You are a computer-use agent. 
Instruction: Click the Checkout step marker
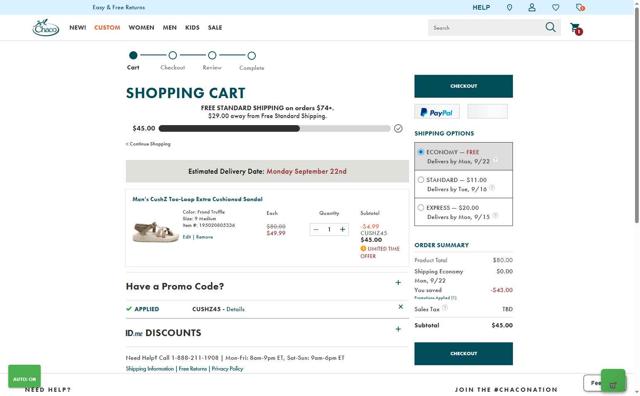point(173,55)
